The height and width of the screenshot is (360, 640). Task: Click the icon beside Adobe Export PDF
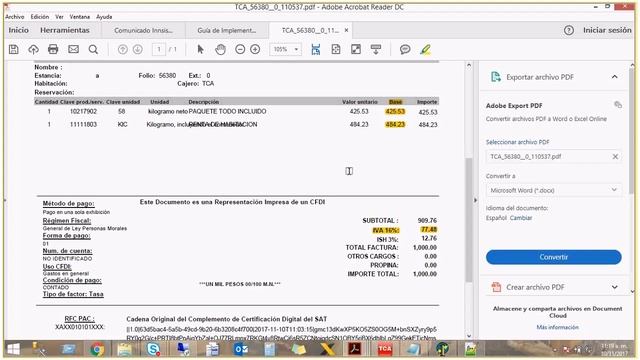[x=618, y=105]
